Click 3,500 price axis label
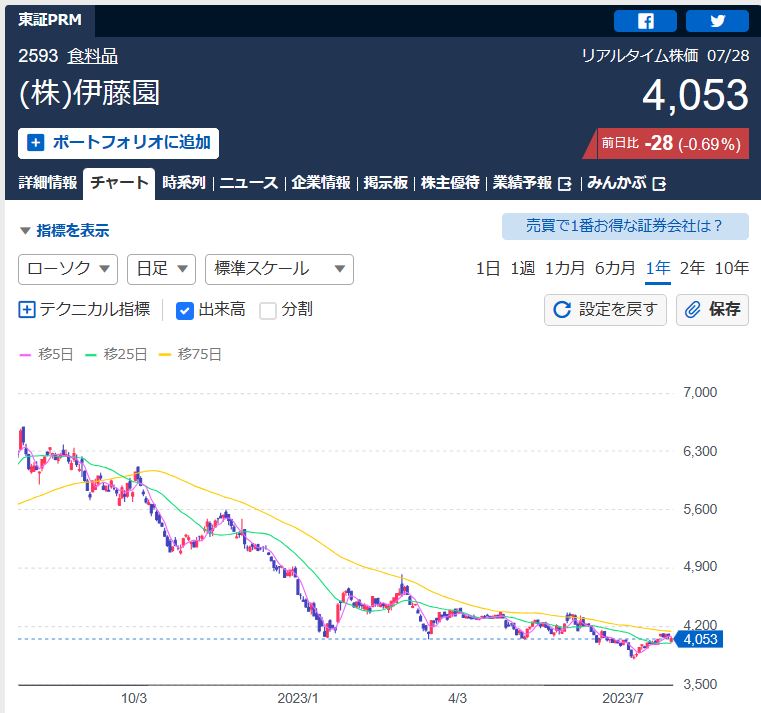Image resolution: width=761 pixels, height=713 pixels. (700, 684)
